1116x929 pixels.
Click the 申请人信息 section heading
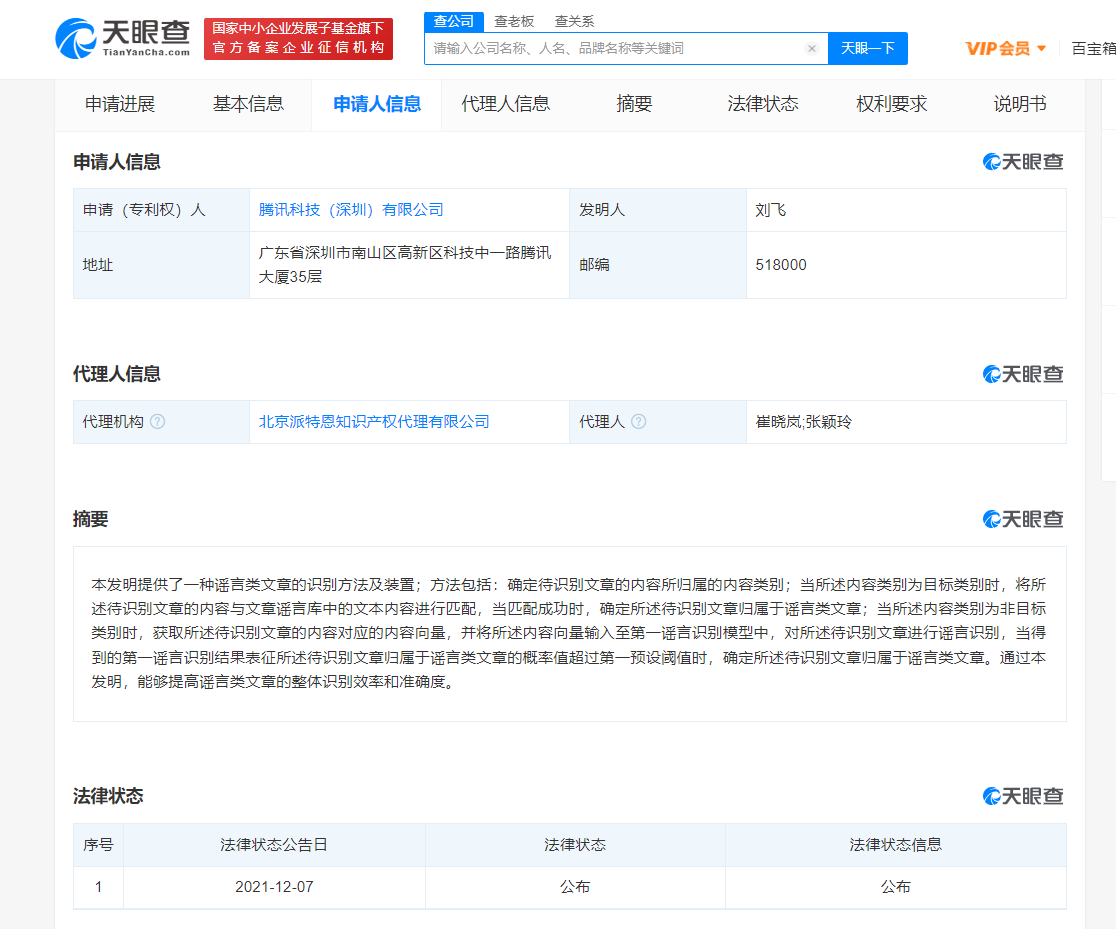tap(117, 162)
